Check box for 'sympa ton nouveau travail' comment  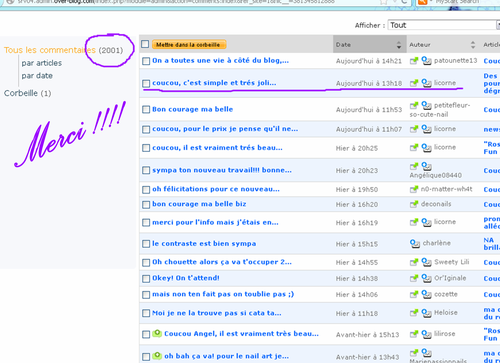coord(146,171)
